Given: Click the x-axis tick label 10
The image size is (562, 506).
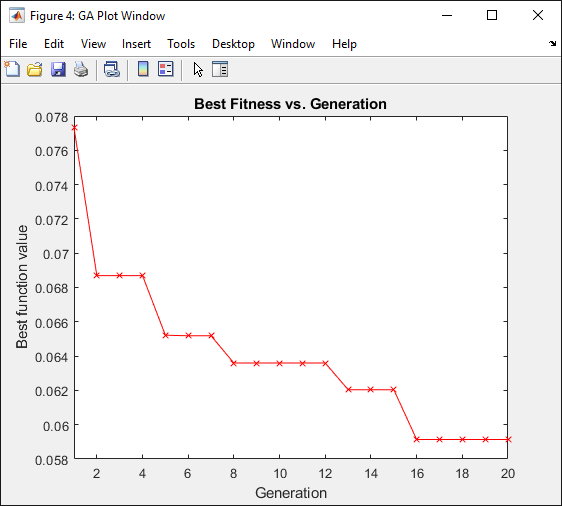Looking at the screenshot, I should (280, 474).
